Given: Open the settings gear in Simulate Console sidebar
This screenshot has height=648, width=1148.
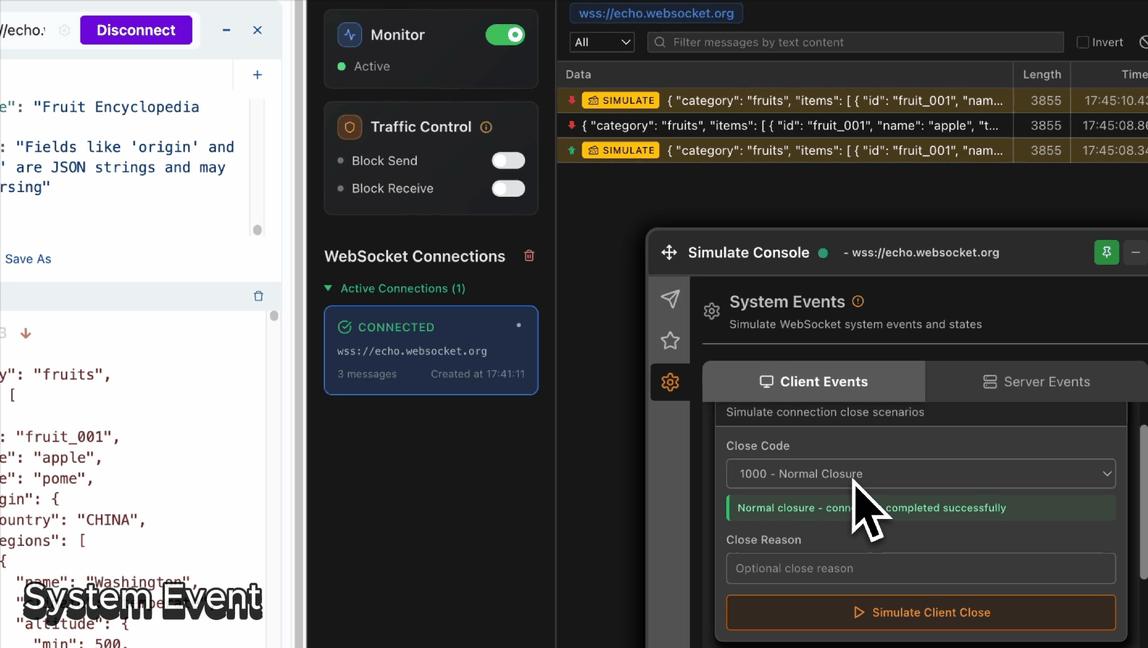Looking at the screenshot, I should click(x=670, y=381).
